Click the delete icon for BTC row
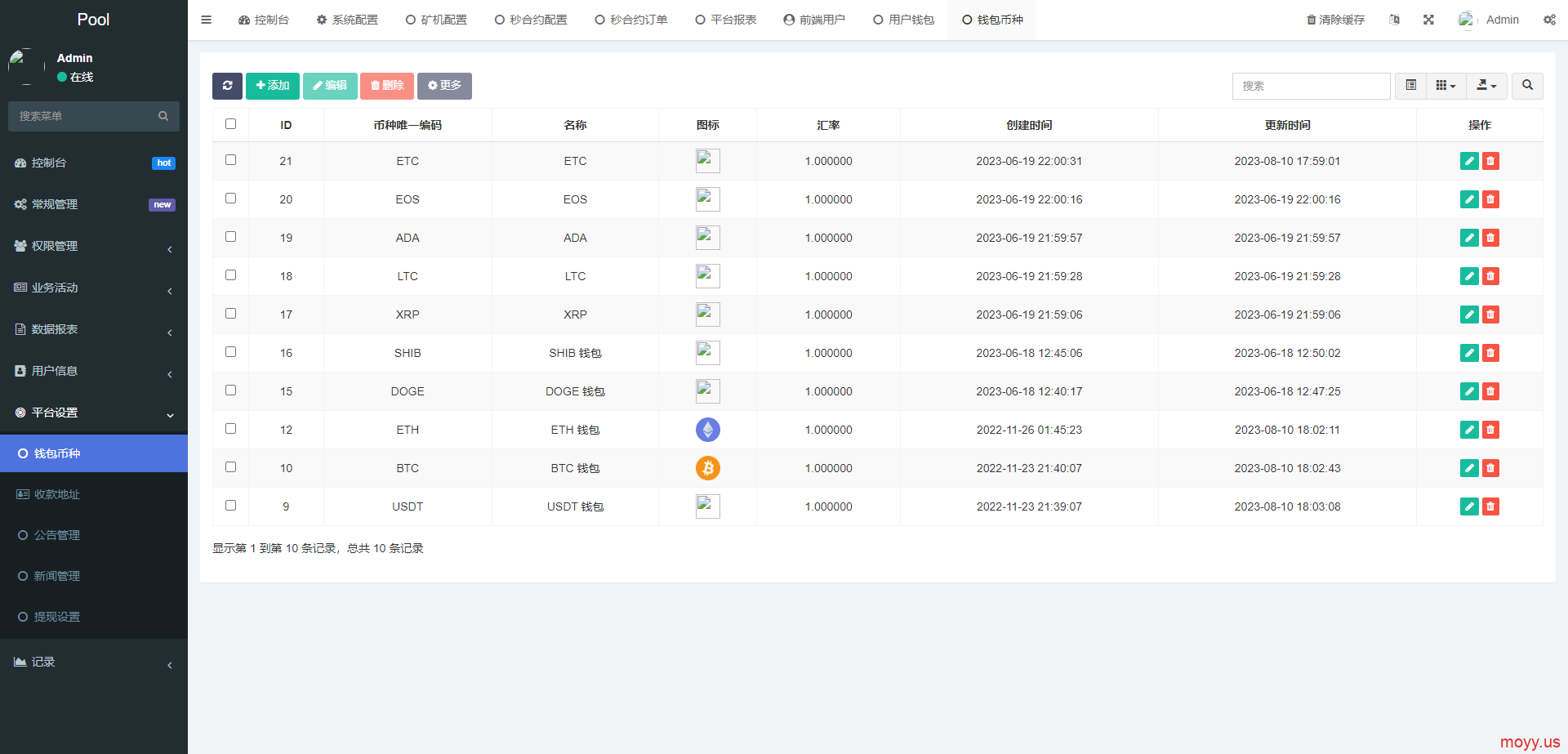This screenshot has width=1568, height=754. click(1490, 468)
